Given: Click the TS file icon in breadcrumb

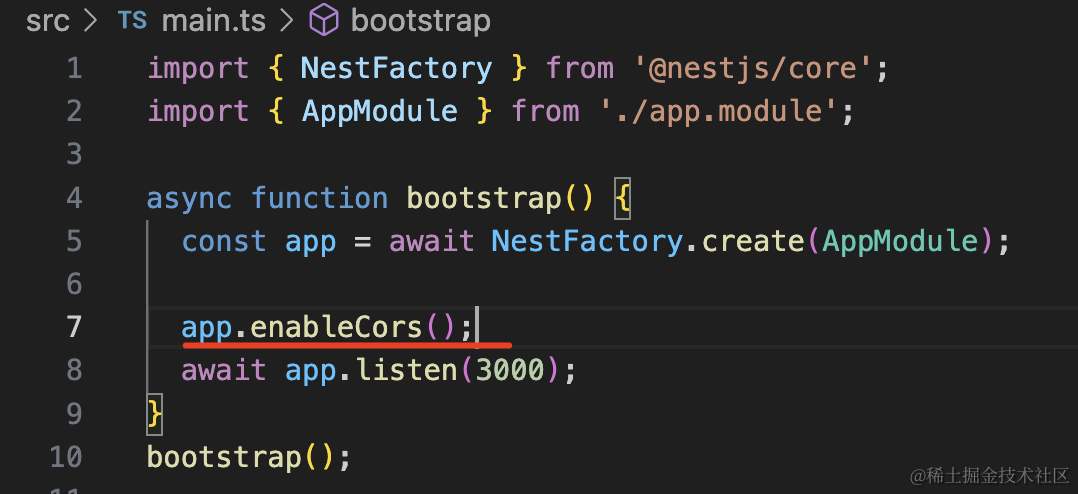Looking at the screenshot, I should (132, 20).
